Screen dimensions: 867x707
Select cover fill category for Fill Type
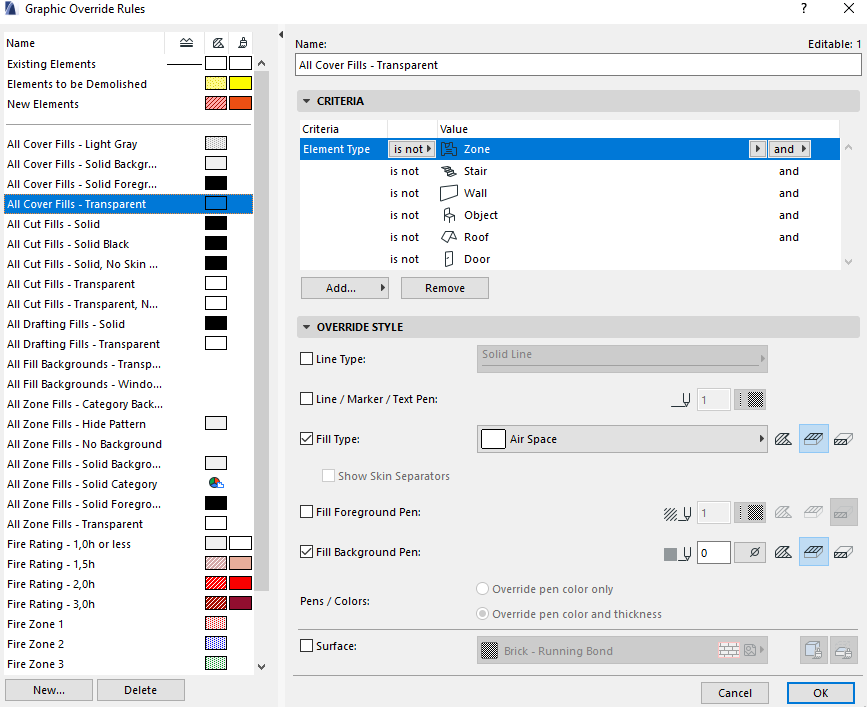pyautogui.click(x=813, y=439)
